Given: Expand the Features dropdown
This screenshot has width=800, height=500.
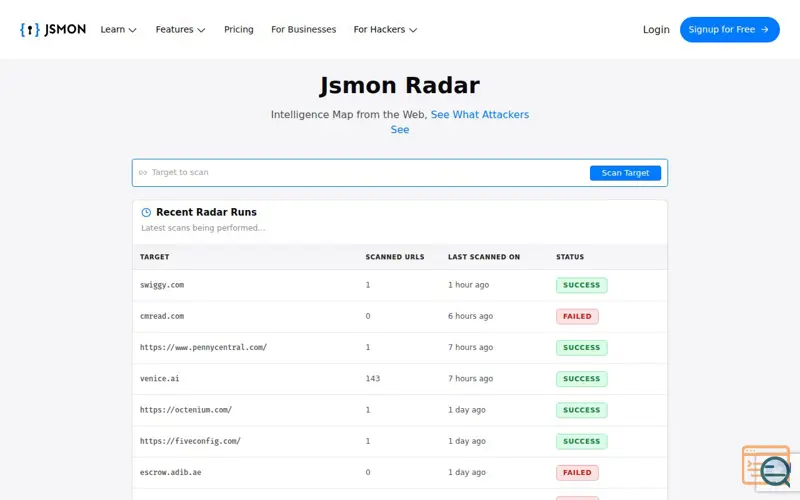Looking at the screenshot, I should click(x=180, y=30).
